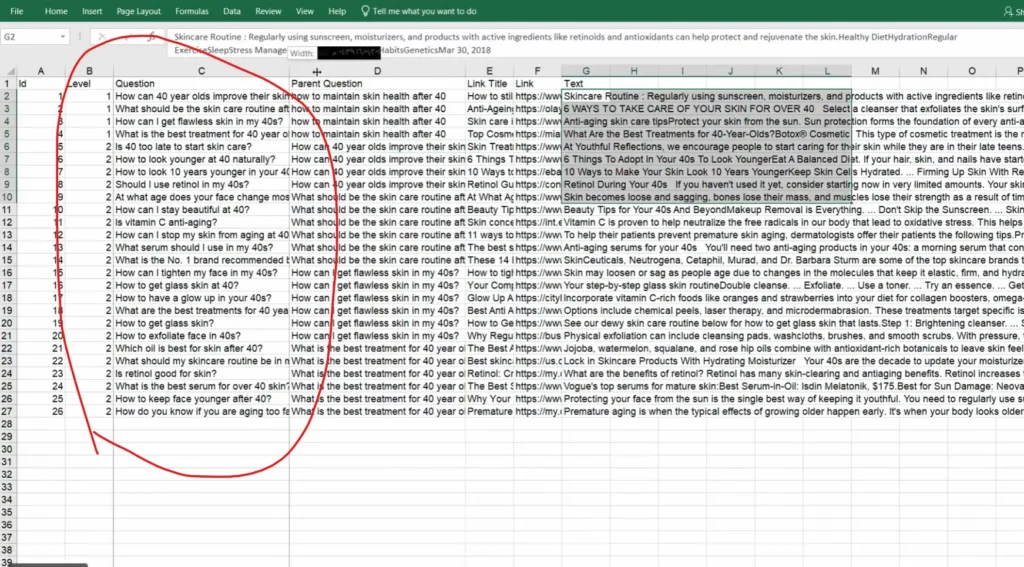This screenshot has height=567, width=1024.
Task: Select column H header
Action: (x=634, y=71)
